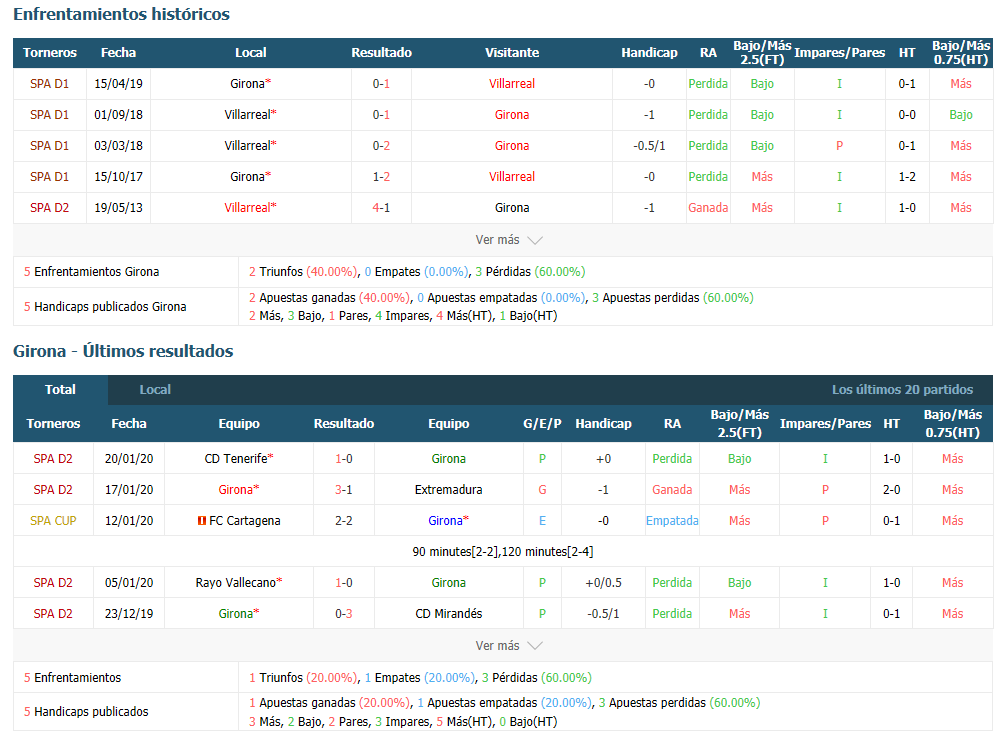
Task: Click 'Enfrentamientos históricos' heading
Action: (122, 14)
